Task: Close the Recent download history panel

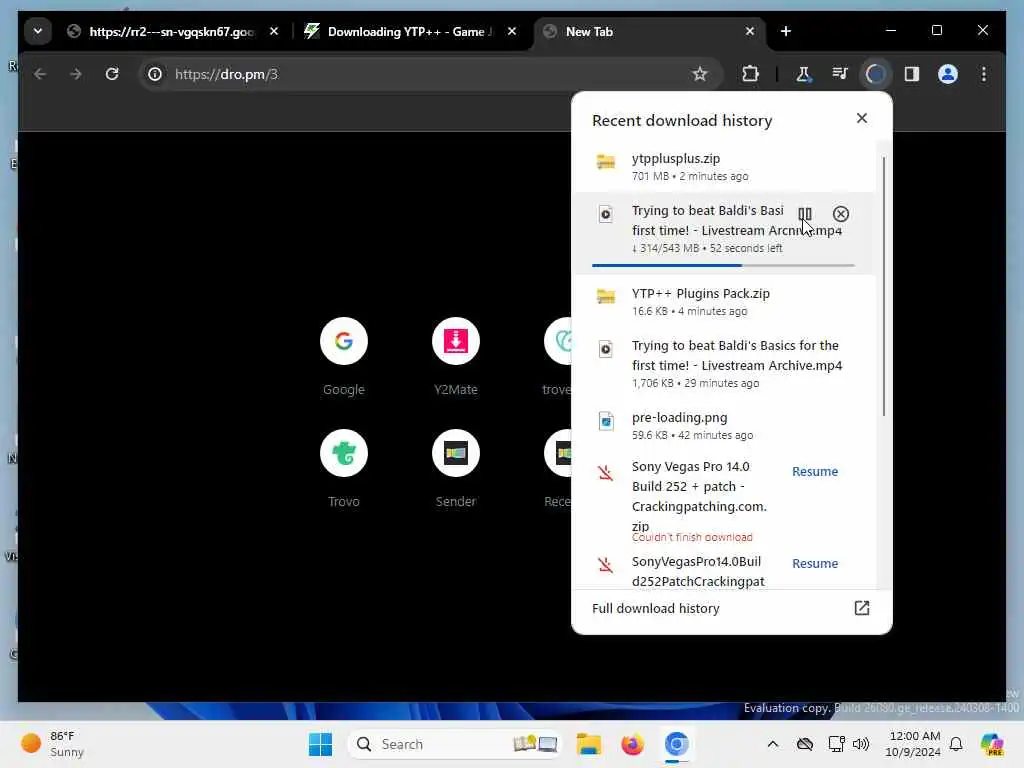Action: click(x=861, y=118)
